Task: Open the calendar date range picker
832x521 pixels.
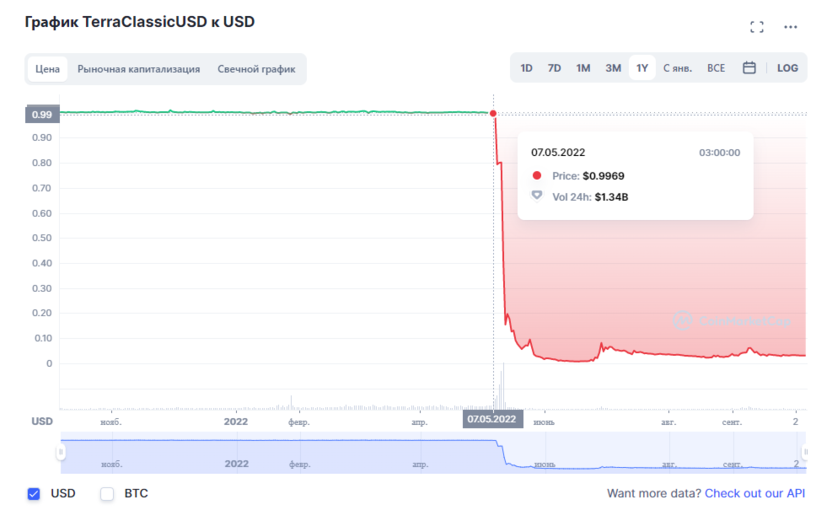Action: [x=749, y=68]
